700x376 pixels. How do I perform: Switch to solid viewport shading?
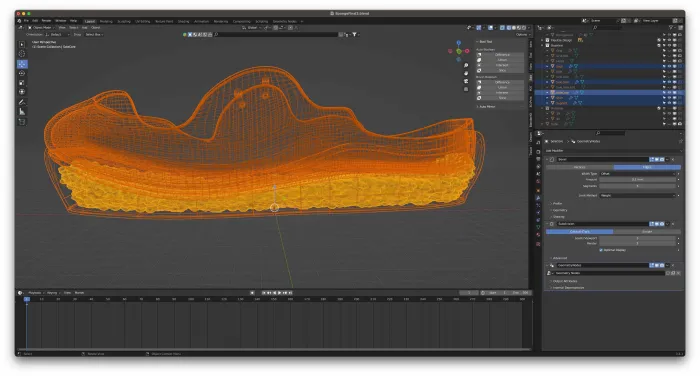click(x=513, y=28)
